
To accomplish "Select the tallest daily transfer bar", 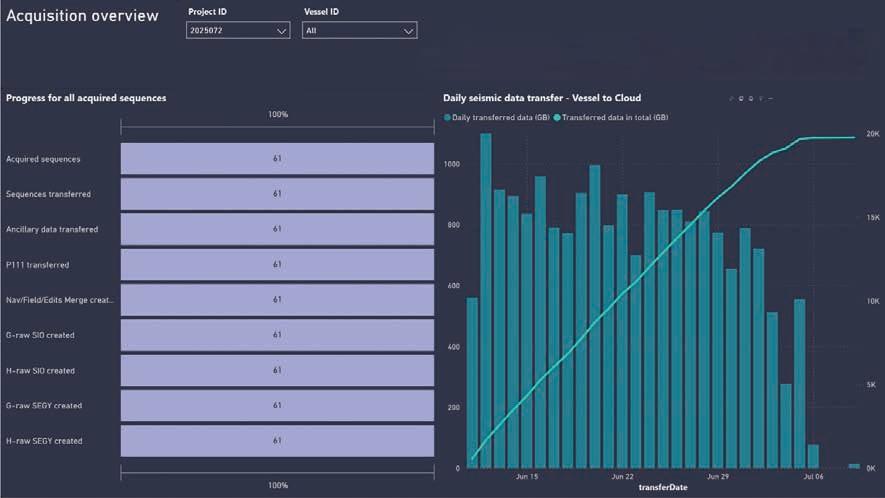I will tap(485, 300).
